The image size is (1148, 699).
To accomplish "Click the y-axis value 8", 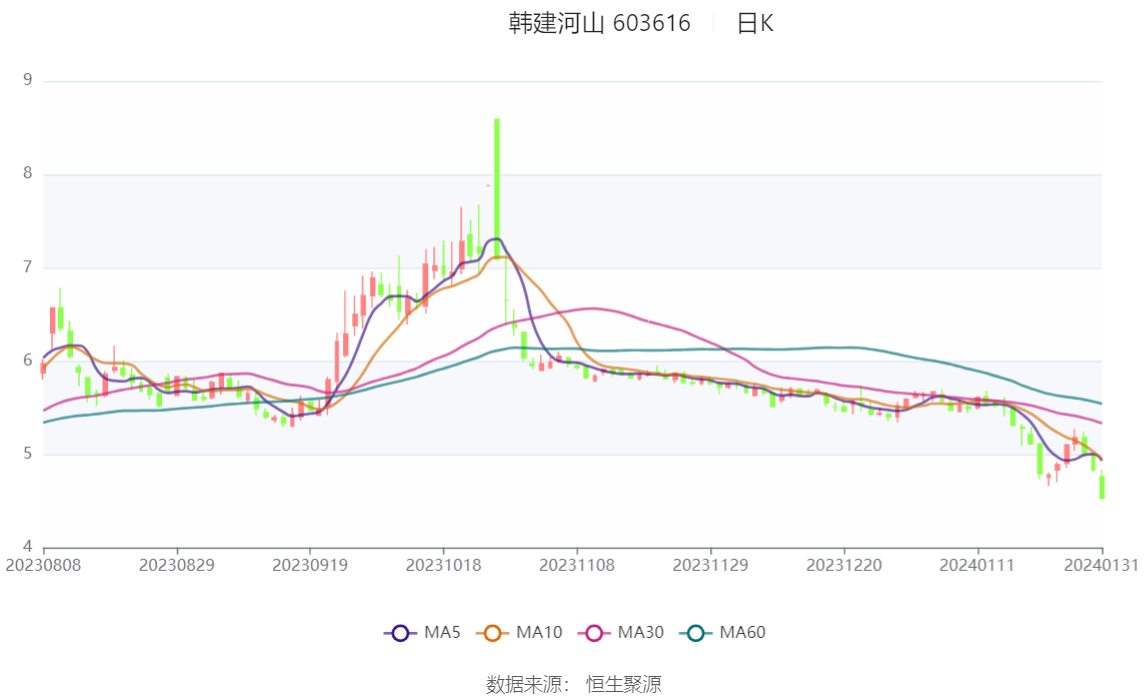I will pos(28,173).
